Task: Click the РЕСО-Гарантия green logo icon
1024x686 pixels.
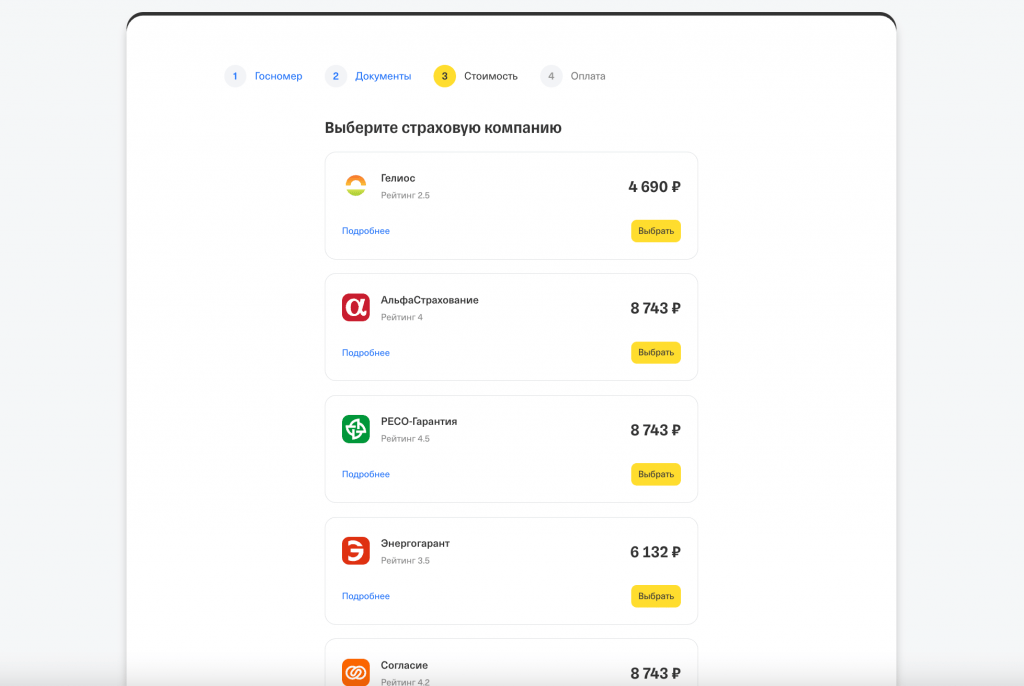Action: (x=356, y=429)
